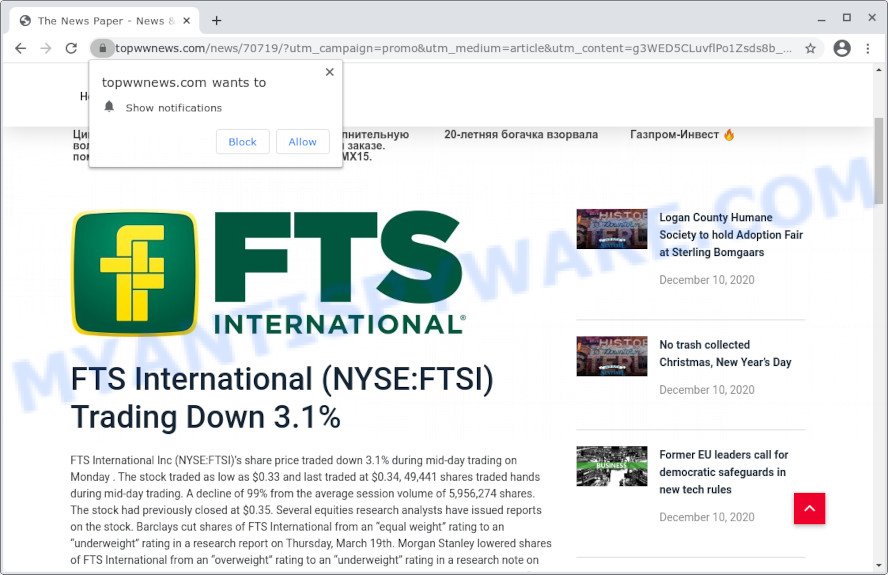
Task: Open a new tab with the plus button
Action: point(216,21)
